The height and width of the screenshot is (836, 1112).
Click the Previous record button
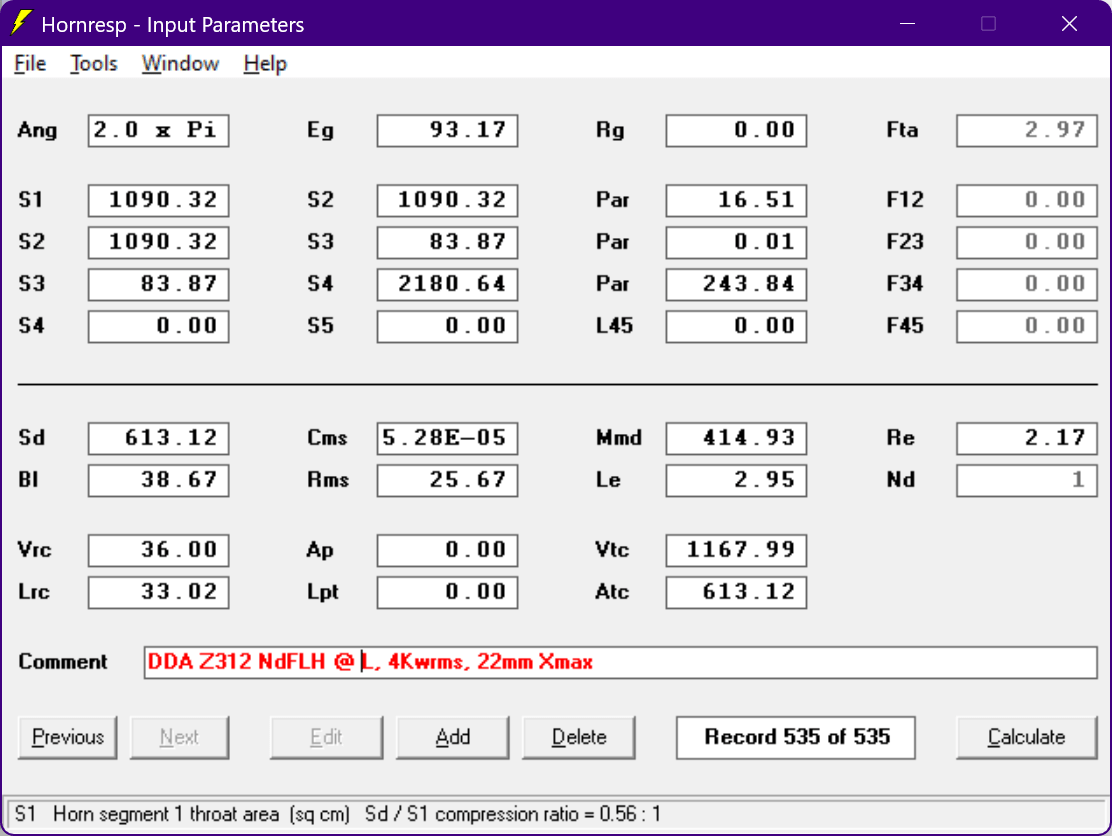point(67,737)
